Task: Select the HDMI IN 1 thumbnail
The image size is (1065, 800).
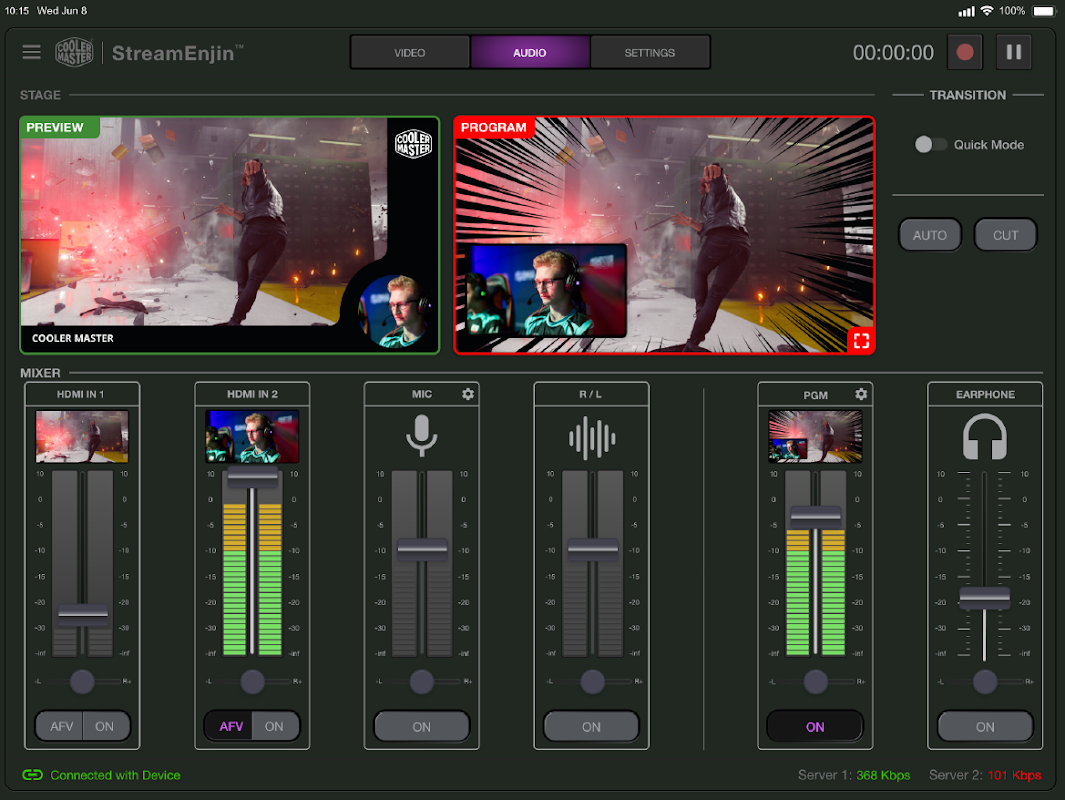Action: coord(82,436)
